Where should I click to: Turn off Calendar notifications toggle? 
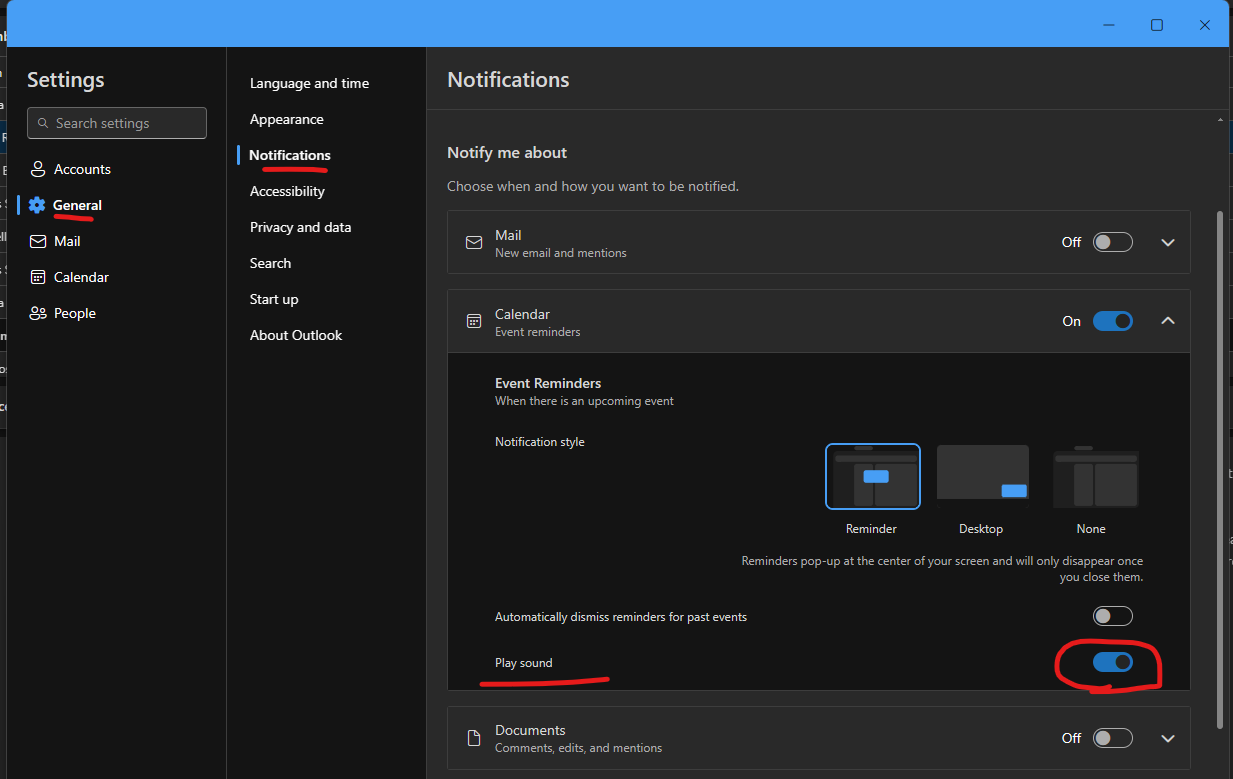pos(1112,321)
